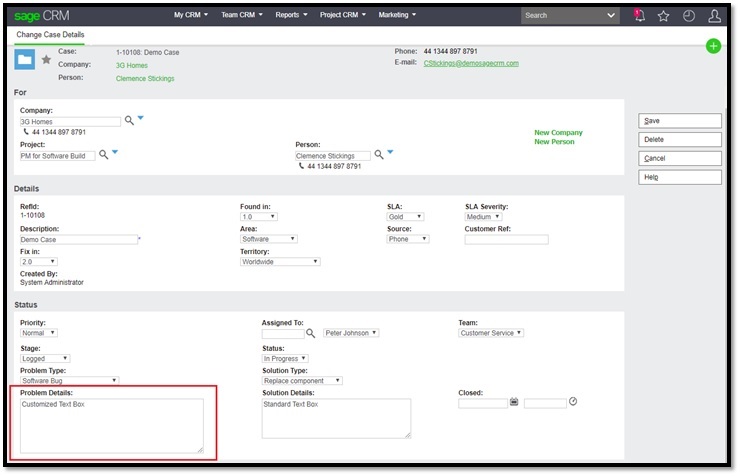This screenshot has width=740, height=476.
Task: Click the New Company link
Action: tap(558, 132)
